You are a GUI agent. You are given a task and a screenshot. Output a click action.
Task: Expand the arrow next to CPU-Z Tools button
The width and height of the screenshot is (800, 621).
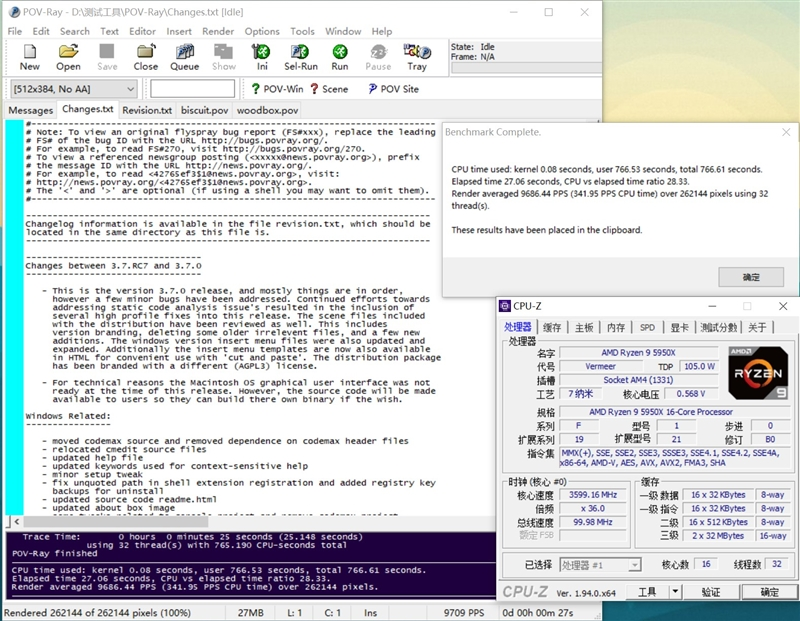coord(675,591)
